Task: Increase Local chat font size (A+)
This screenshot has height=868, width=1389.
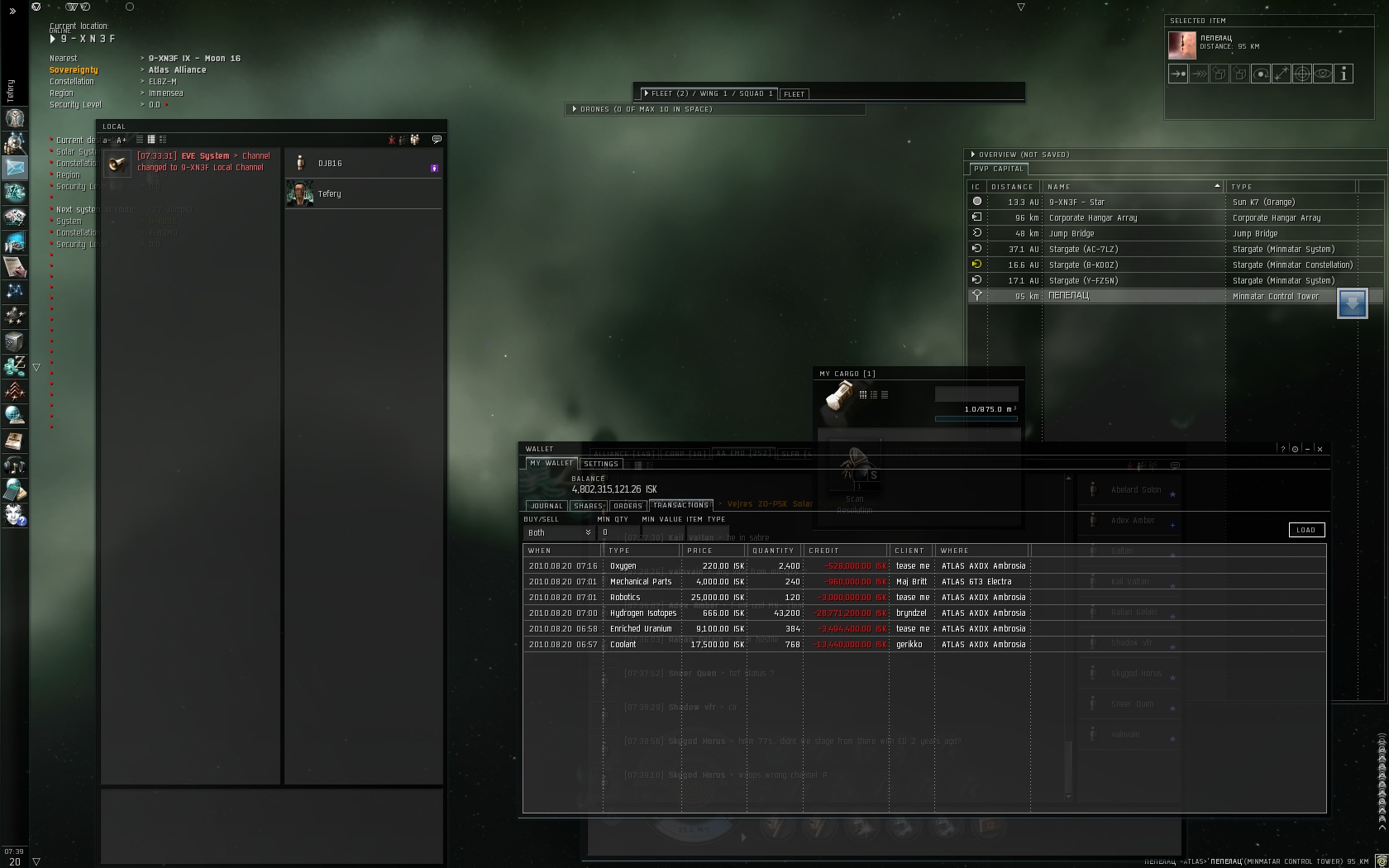Action: [x=122, y=140]
